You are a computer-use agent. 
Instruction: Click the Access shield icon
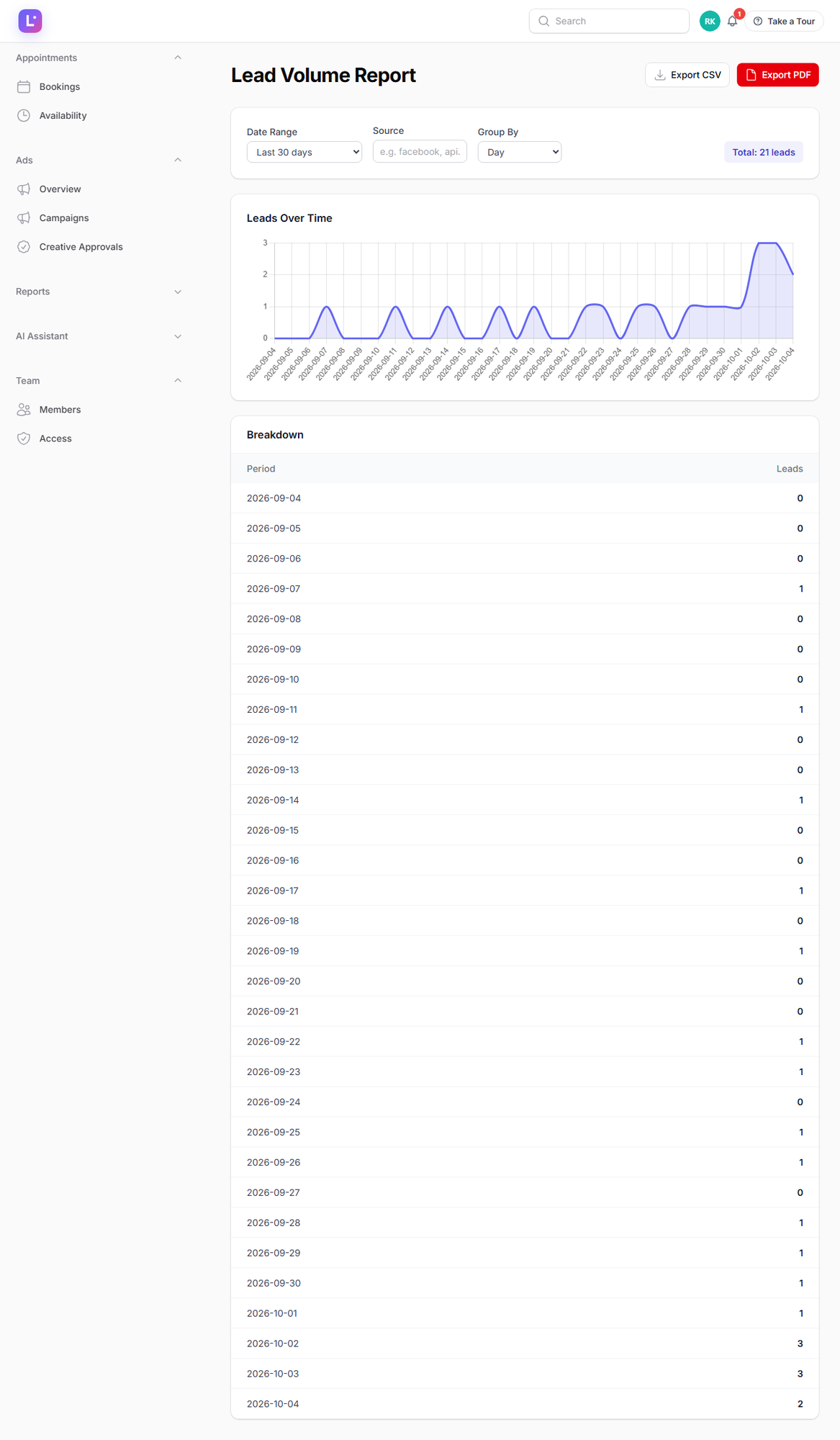24,438
